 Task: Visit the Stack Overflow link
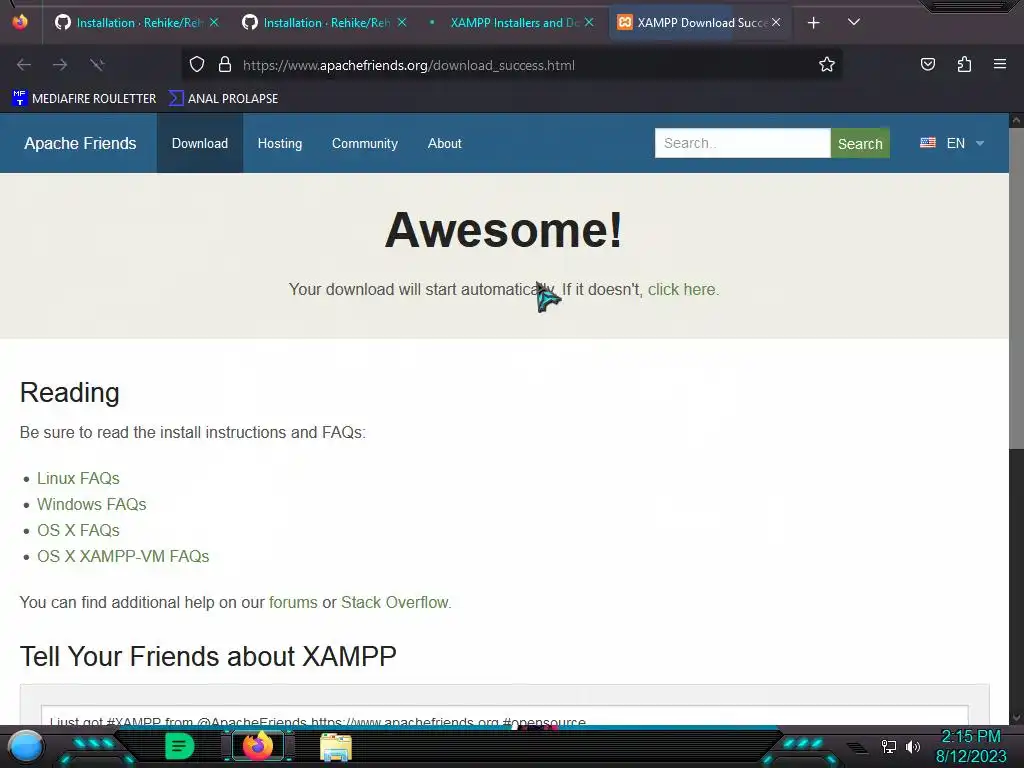(x=394, y=602)
